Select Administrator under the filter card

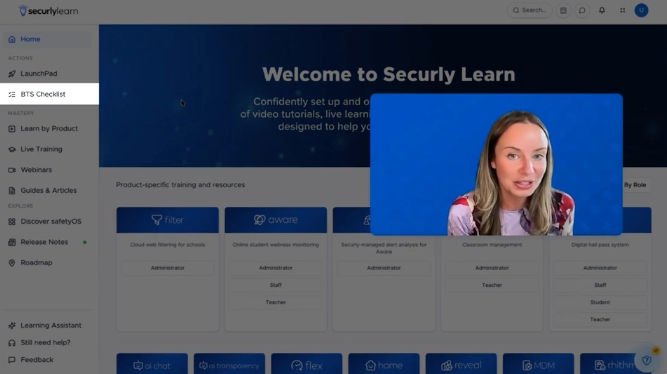tap(168, 268)
